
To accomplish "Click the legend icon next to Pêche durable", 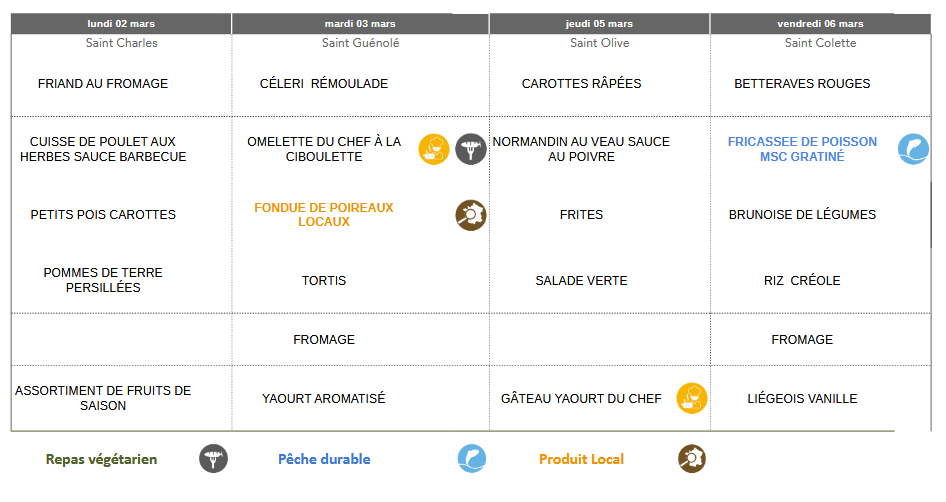I will [x=472, y=459].
